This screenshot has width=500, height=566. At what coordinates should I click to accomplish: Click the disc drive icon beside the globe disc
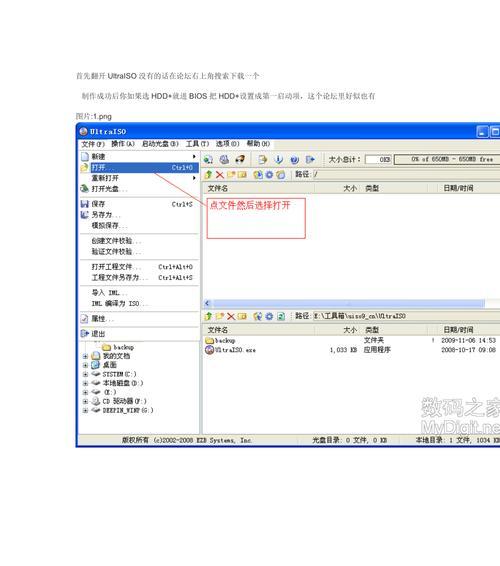point(224,159)
